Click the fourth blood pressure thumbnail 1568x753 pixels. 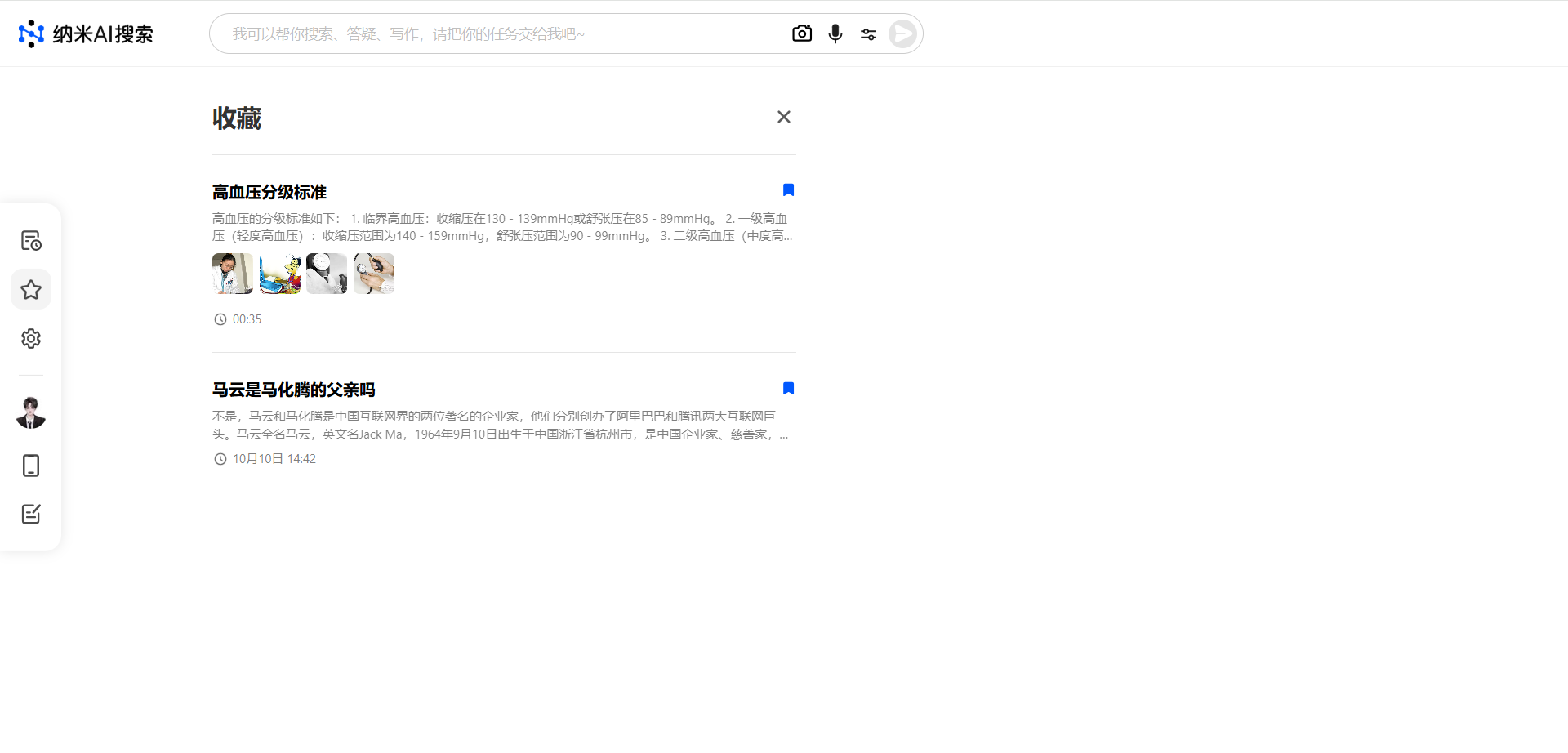(x=374, y=274)
